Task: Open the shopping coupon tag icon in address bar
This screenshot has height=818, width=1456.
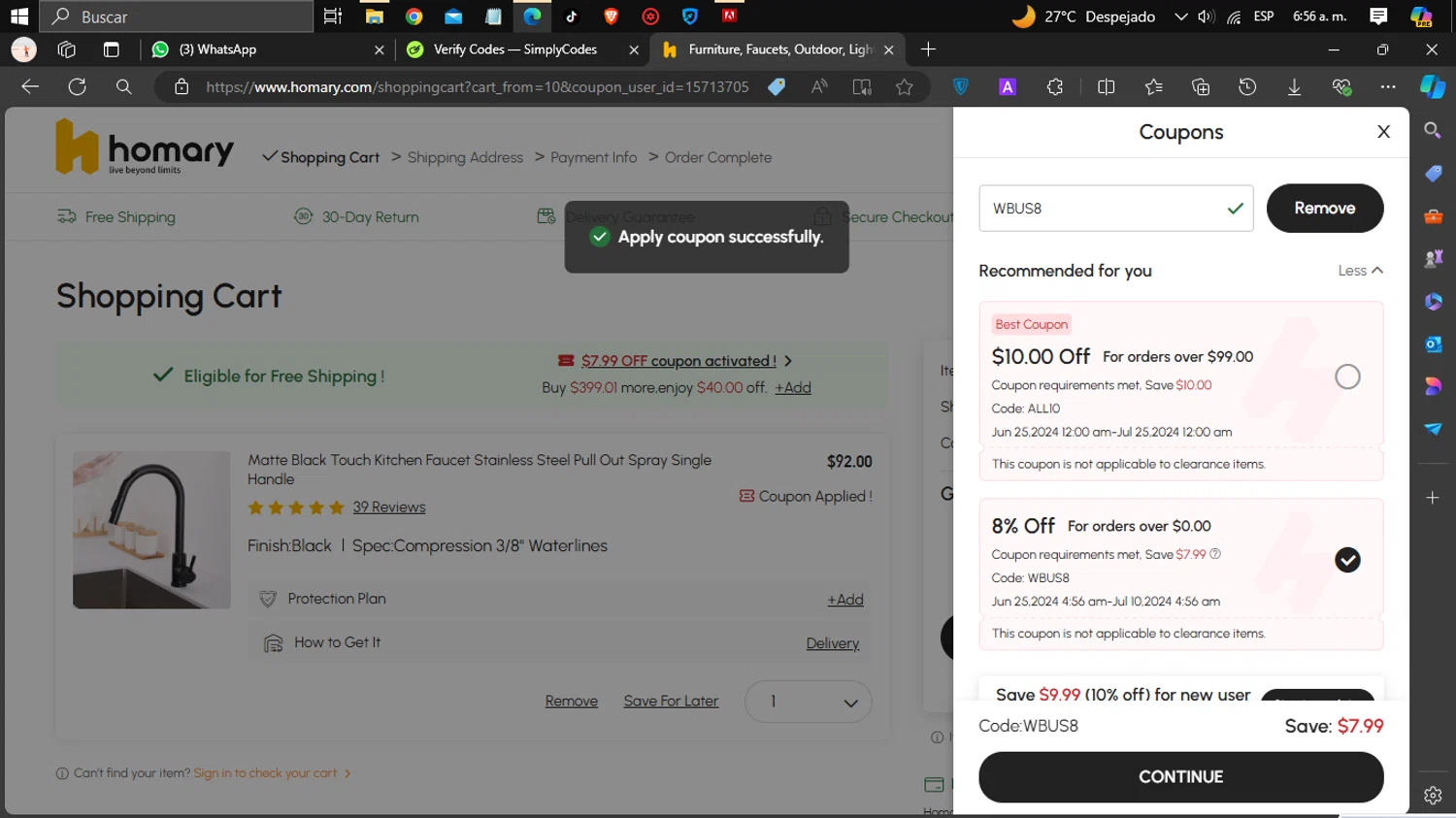Action: (x=777, y=87)
